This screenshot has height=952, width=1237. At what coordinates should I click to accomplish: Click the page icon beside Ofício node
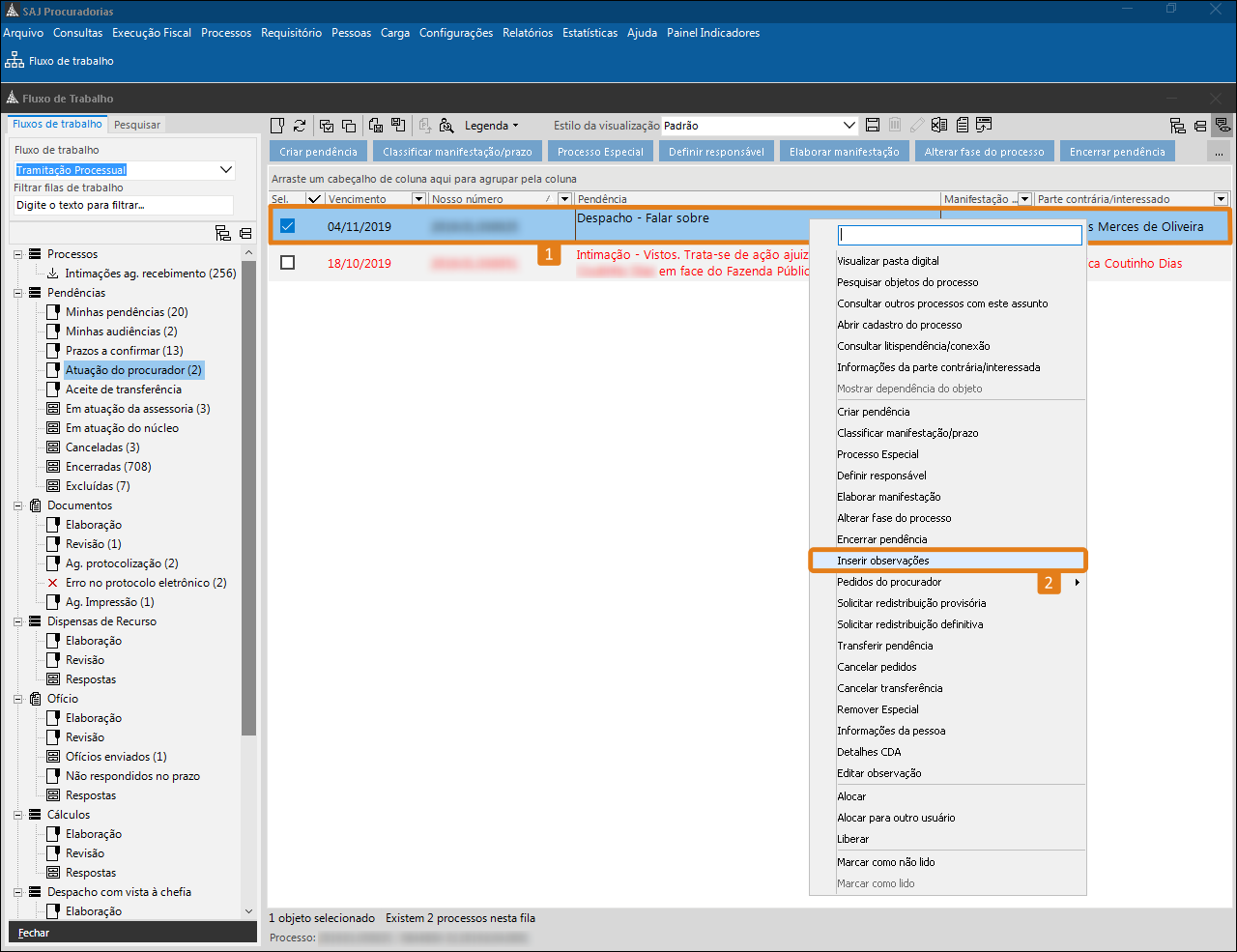[35, 699]
